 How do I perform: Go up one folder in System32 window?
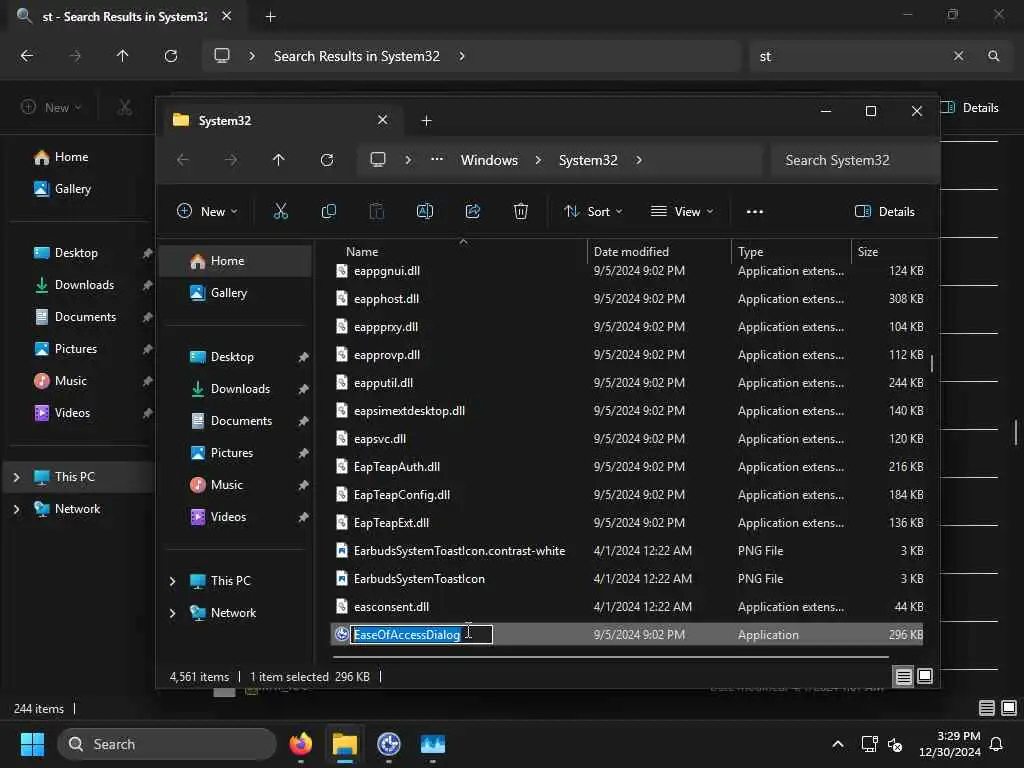(x=279, y=160)
